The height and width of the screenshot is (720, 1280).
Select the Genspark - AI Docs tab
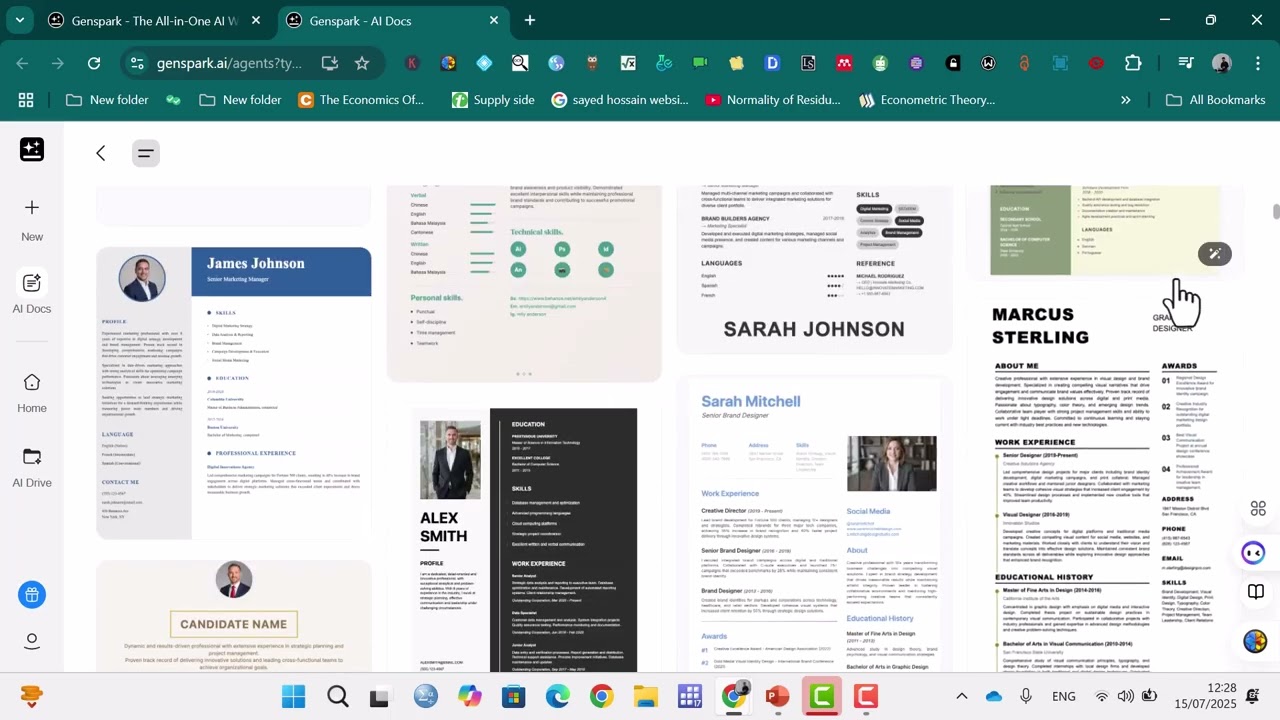coord(392,20)
